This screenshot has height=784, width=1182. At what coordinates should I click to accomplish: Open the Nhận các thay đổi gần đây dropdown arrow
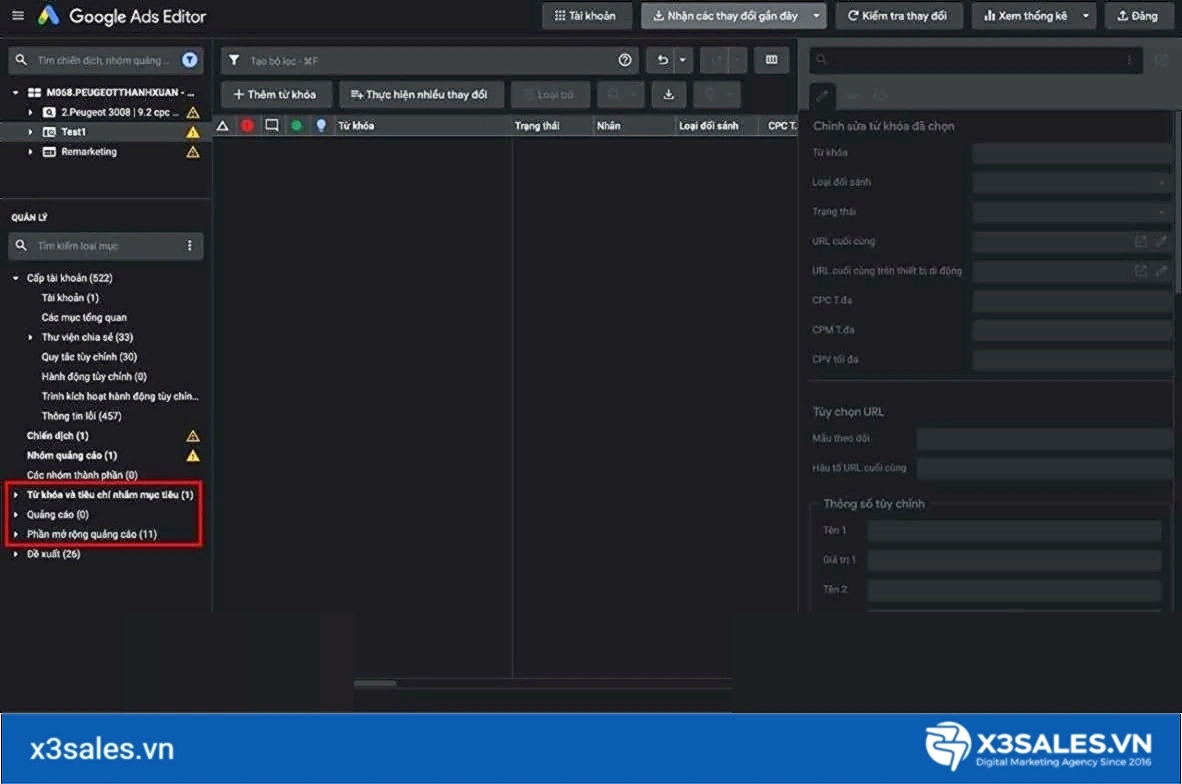(816, 16)
